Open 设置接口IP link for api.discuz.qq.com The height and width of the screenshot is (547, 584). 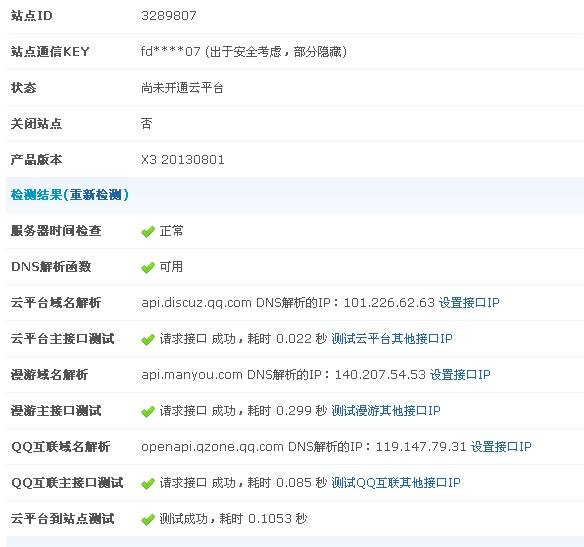click(469, 302)
